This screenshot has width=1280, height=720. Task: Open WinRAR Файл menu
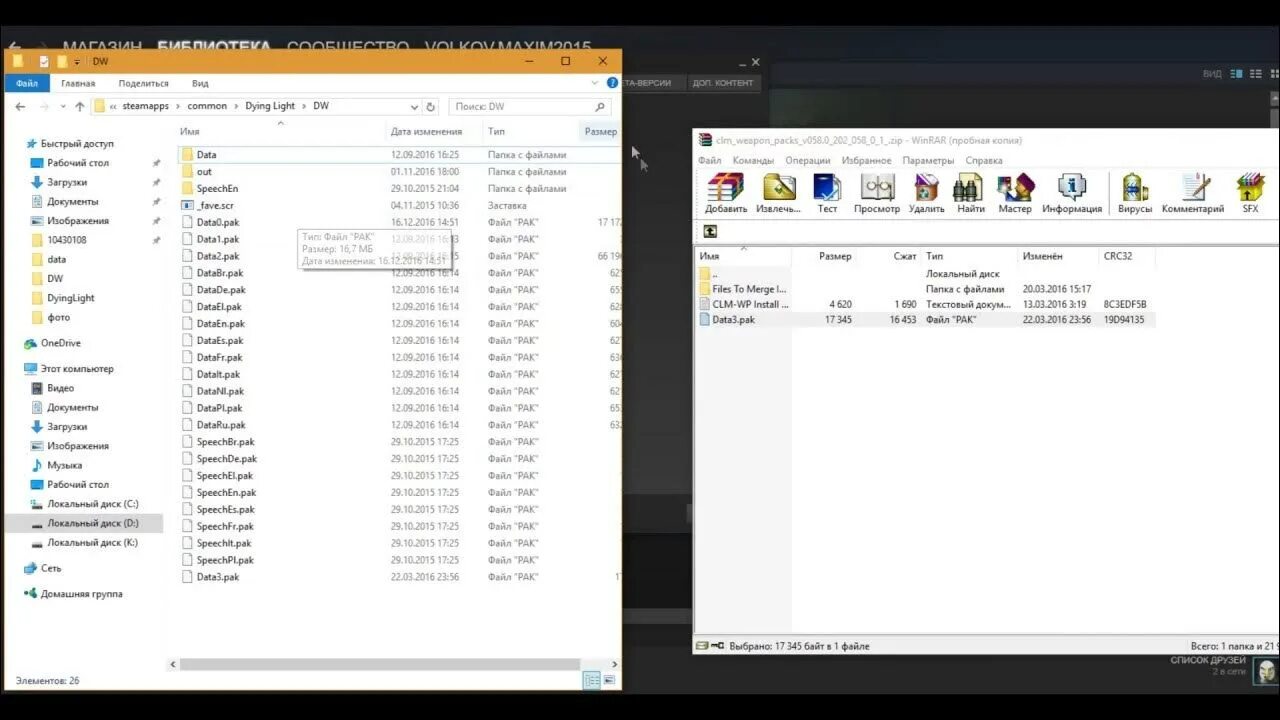tap(710, 160)
